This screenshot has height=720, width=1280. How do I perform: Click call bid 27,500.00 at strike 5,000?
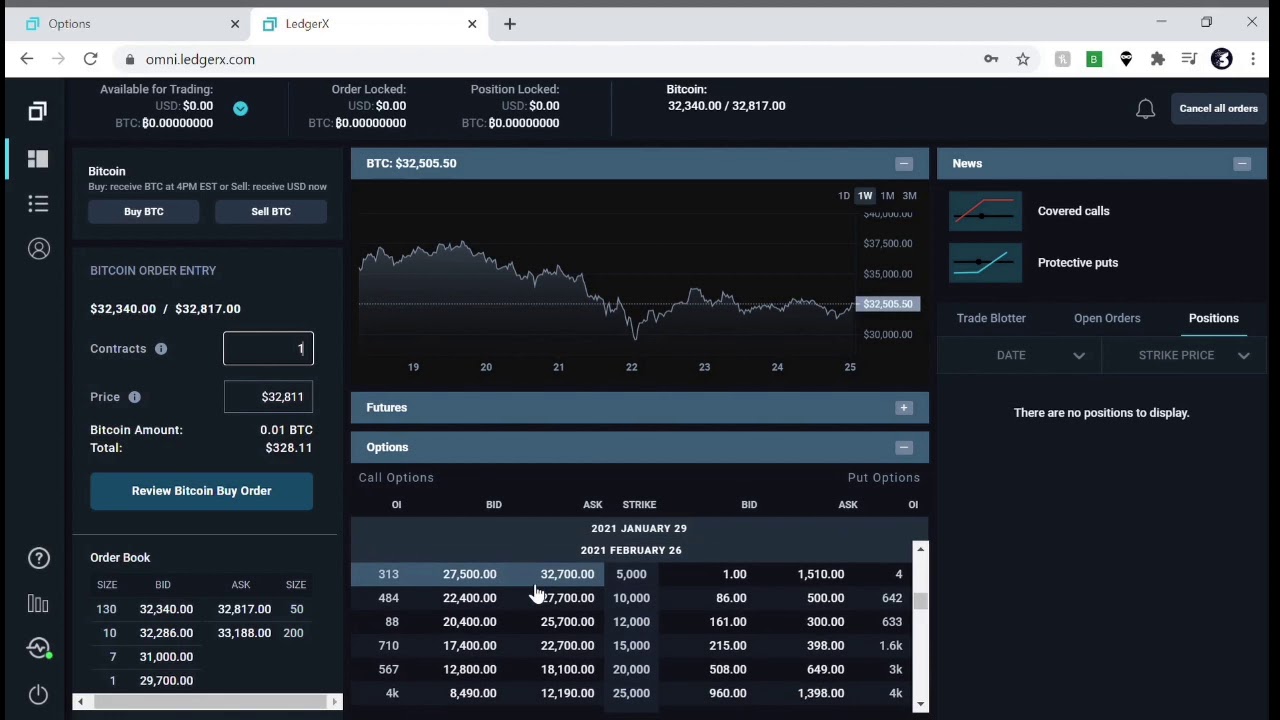(469, 574)
